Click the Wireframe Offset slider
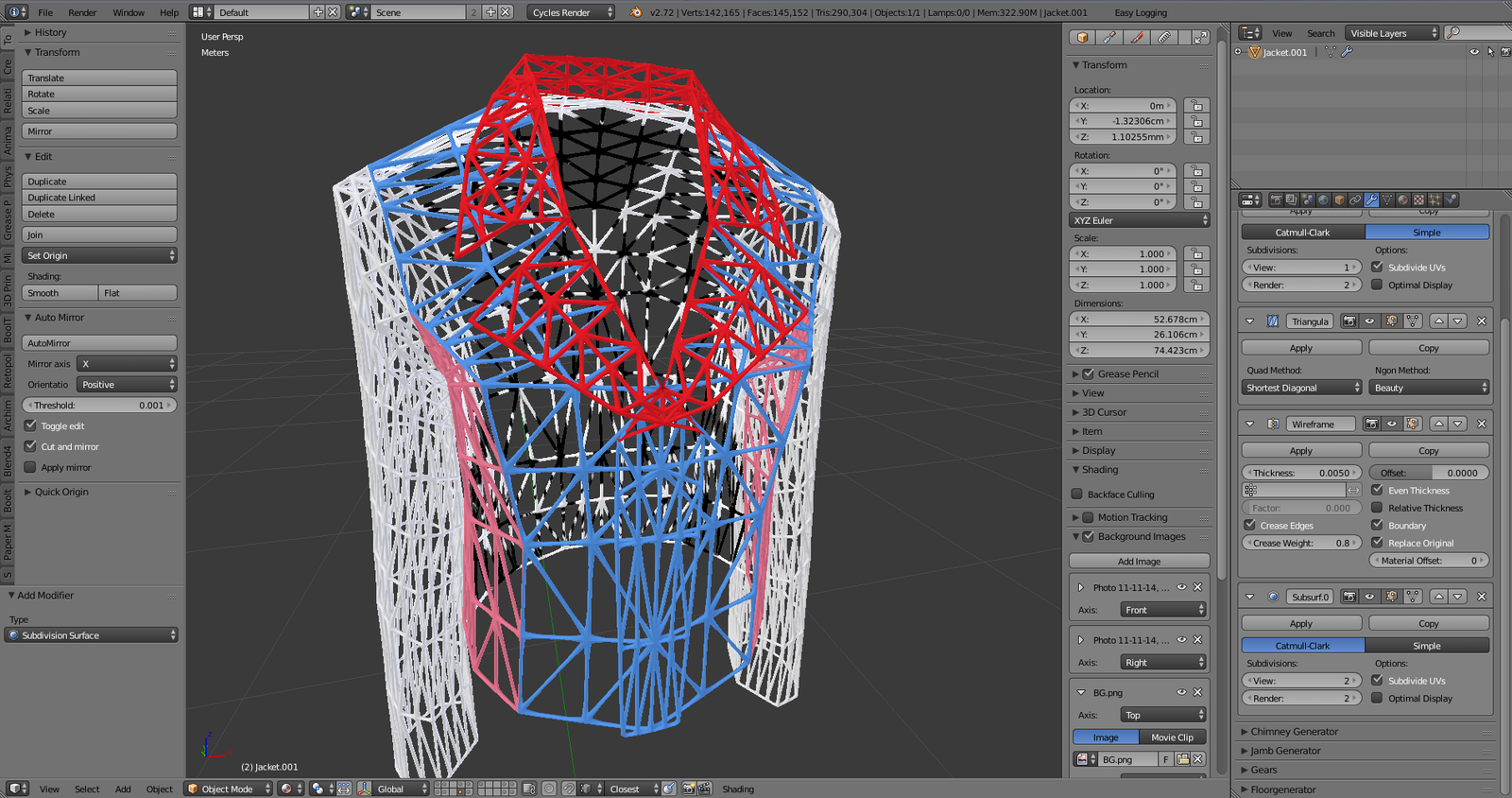This screenshot has height=798, width=1512. pyautogui.click(x=1429, y=473)
